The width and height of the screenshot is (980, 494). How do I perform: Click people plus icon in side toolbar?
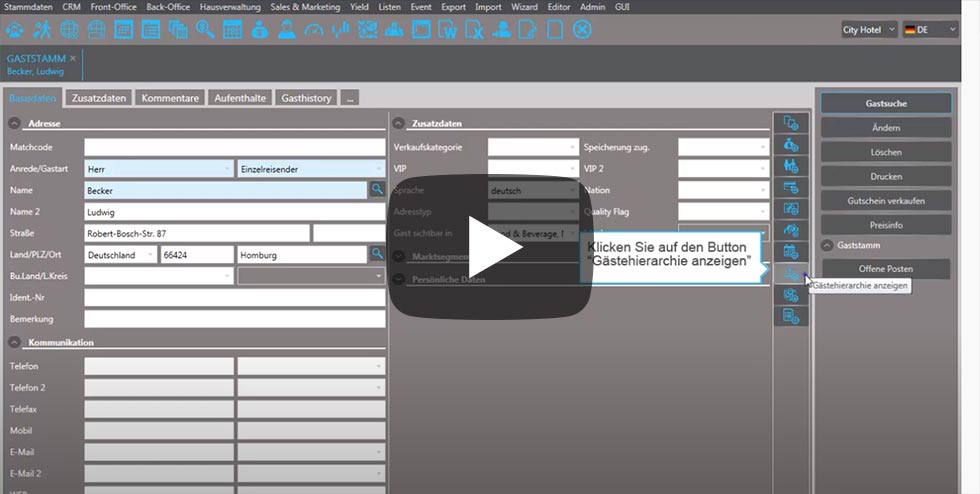coord(791,166)
